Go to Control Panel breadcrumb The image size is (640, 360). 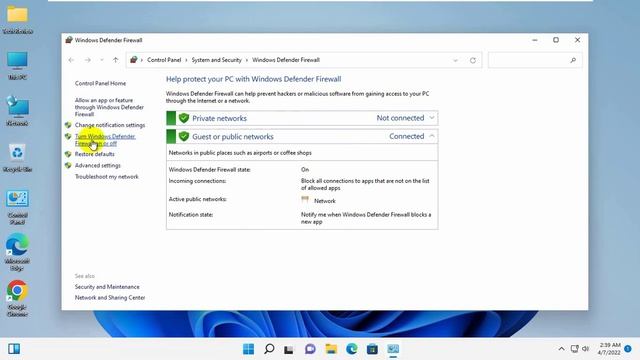(164, 60)
